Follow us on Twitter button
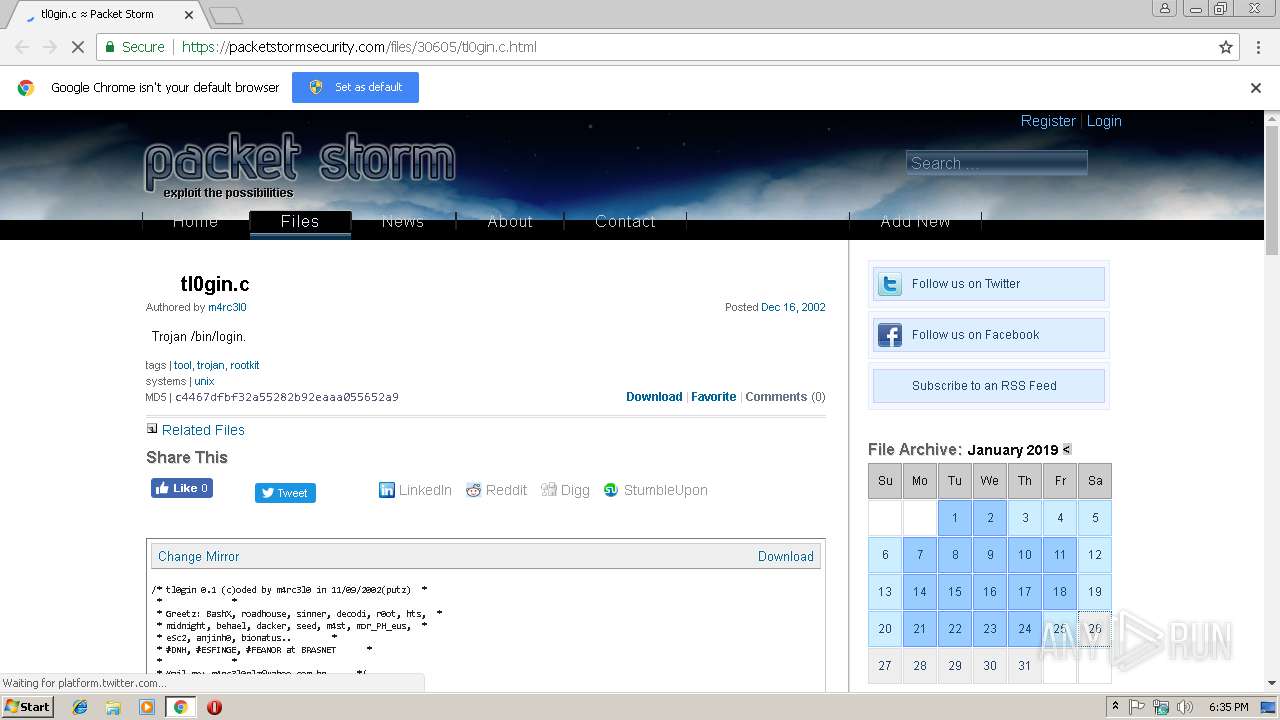 point(989,284)
